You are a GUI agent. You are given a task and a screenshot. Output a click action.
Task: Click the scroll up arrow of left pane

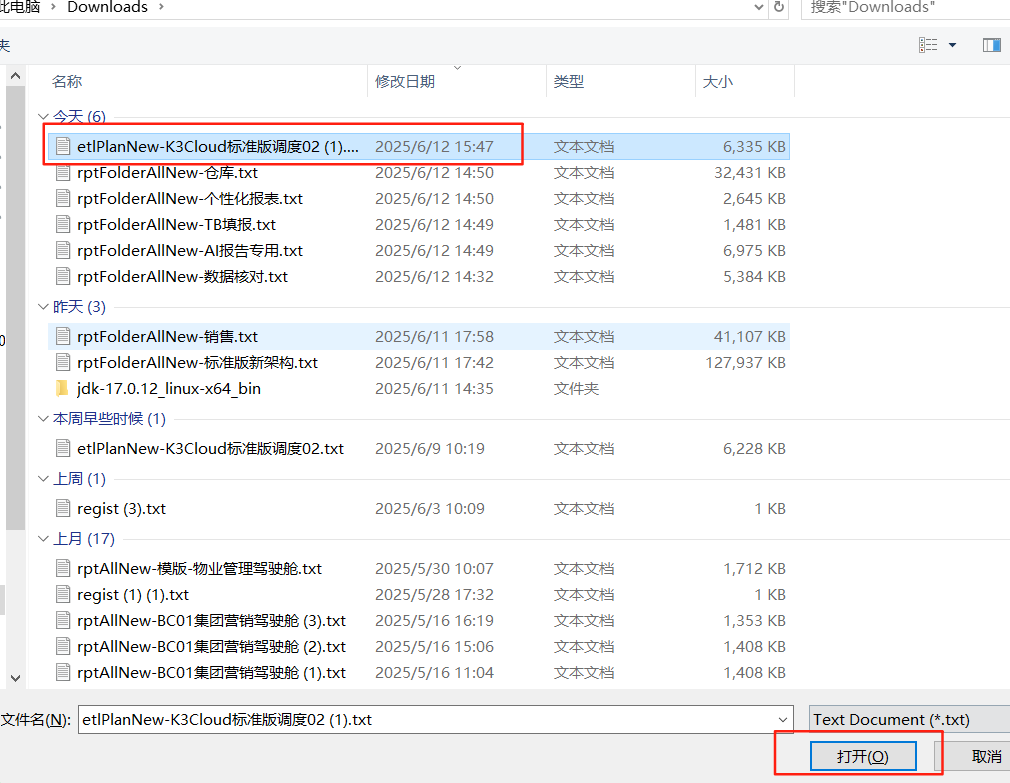click(x=15, y=75)
